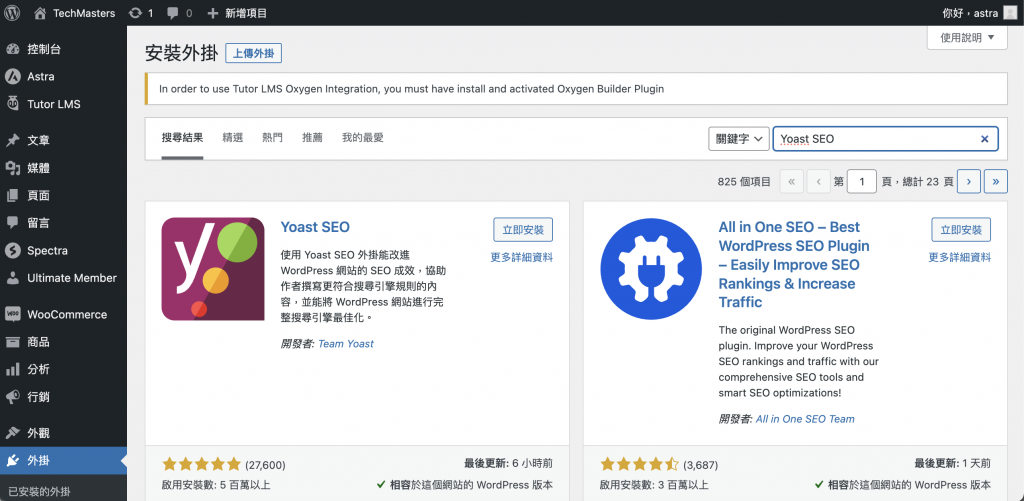Click 最後更新: 6 小時前 text
Viewport: 1024px width, 501px height.
(509, 464)
